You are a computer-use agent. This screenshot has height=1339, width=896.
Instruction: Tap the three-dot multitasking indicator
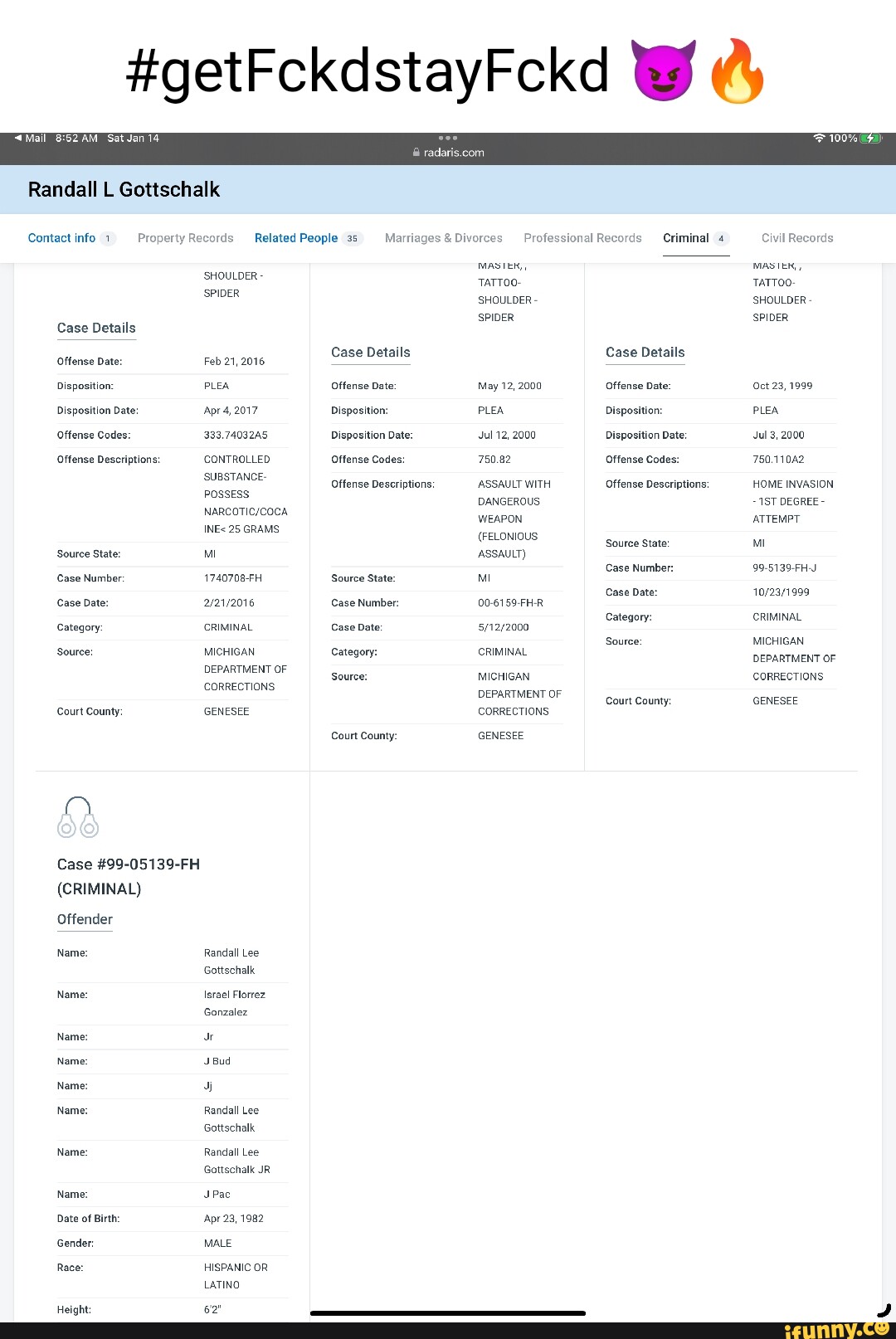click(448, 138)
